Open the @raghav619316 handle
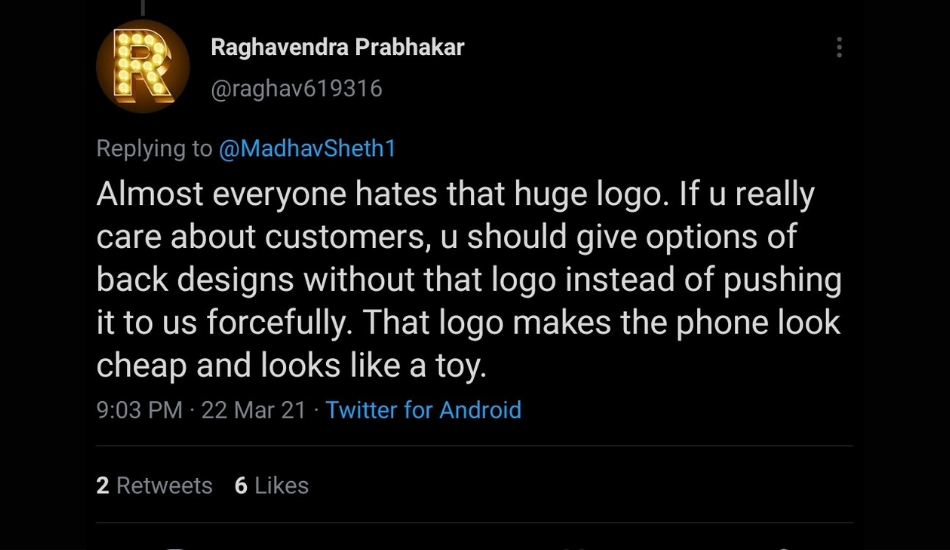 tap(296, 88)
